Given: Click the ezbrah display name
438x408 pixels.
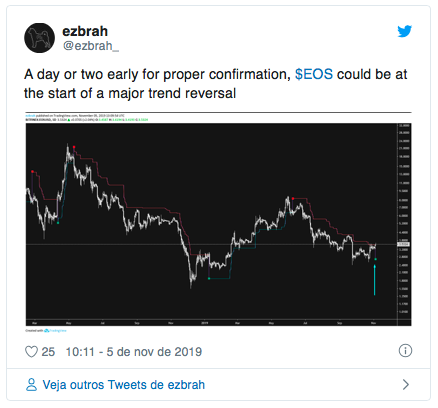Looking at the screenshot, I should tap(85, 31).
